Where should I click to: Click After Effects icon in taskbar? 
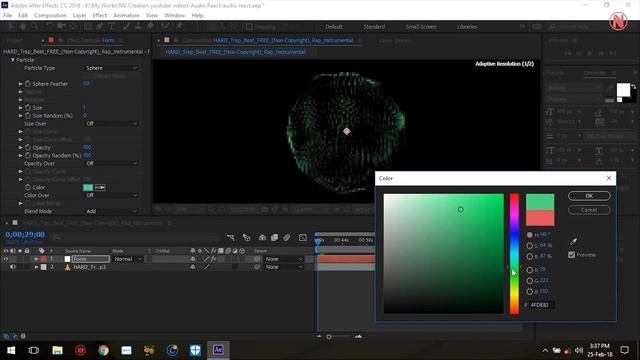click(218, 350)
